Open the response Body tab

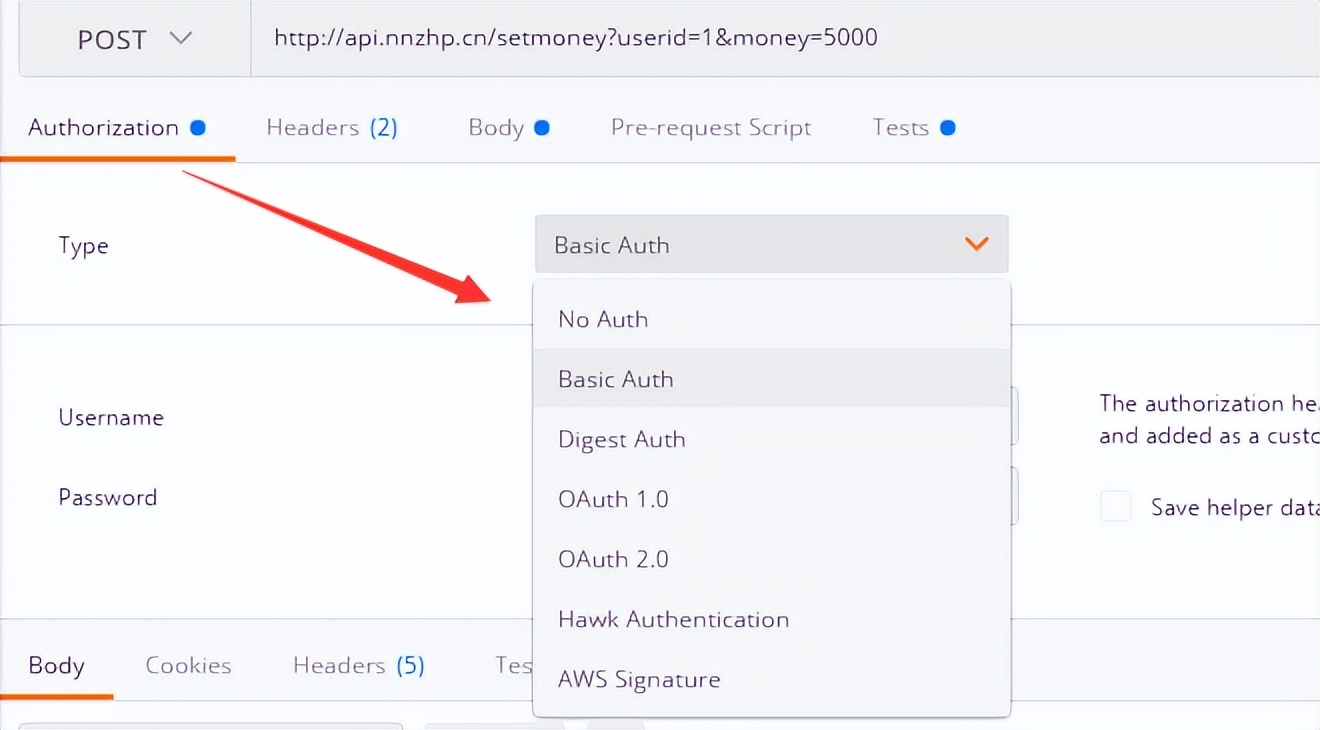[56, 666]
